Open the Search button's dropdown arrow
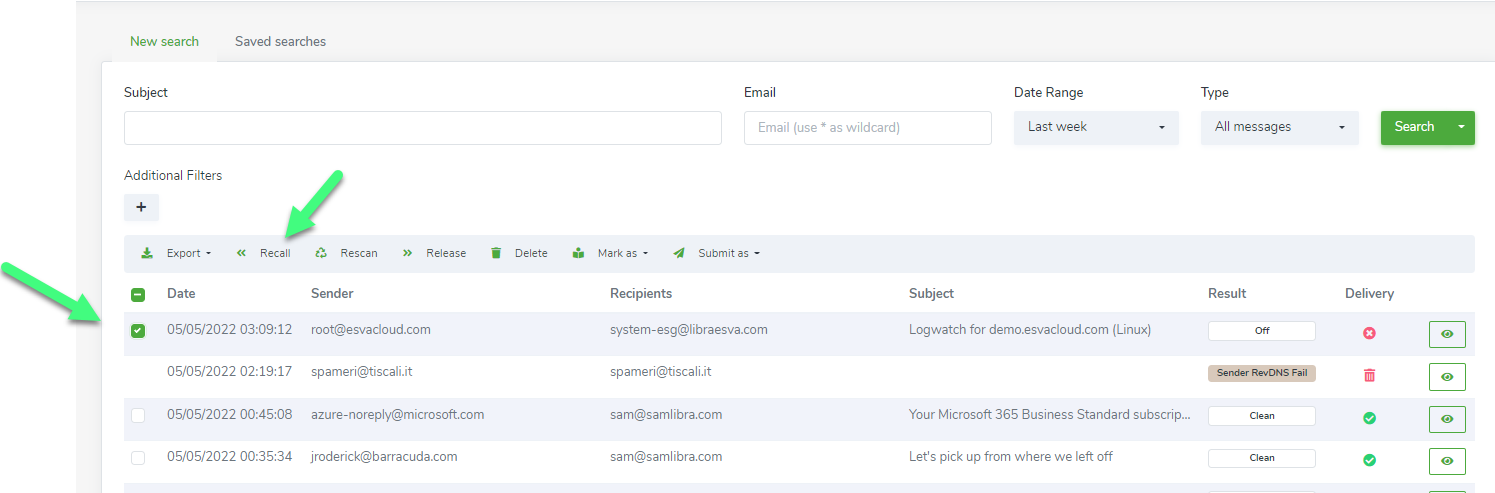 (1461, 127)
